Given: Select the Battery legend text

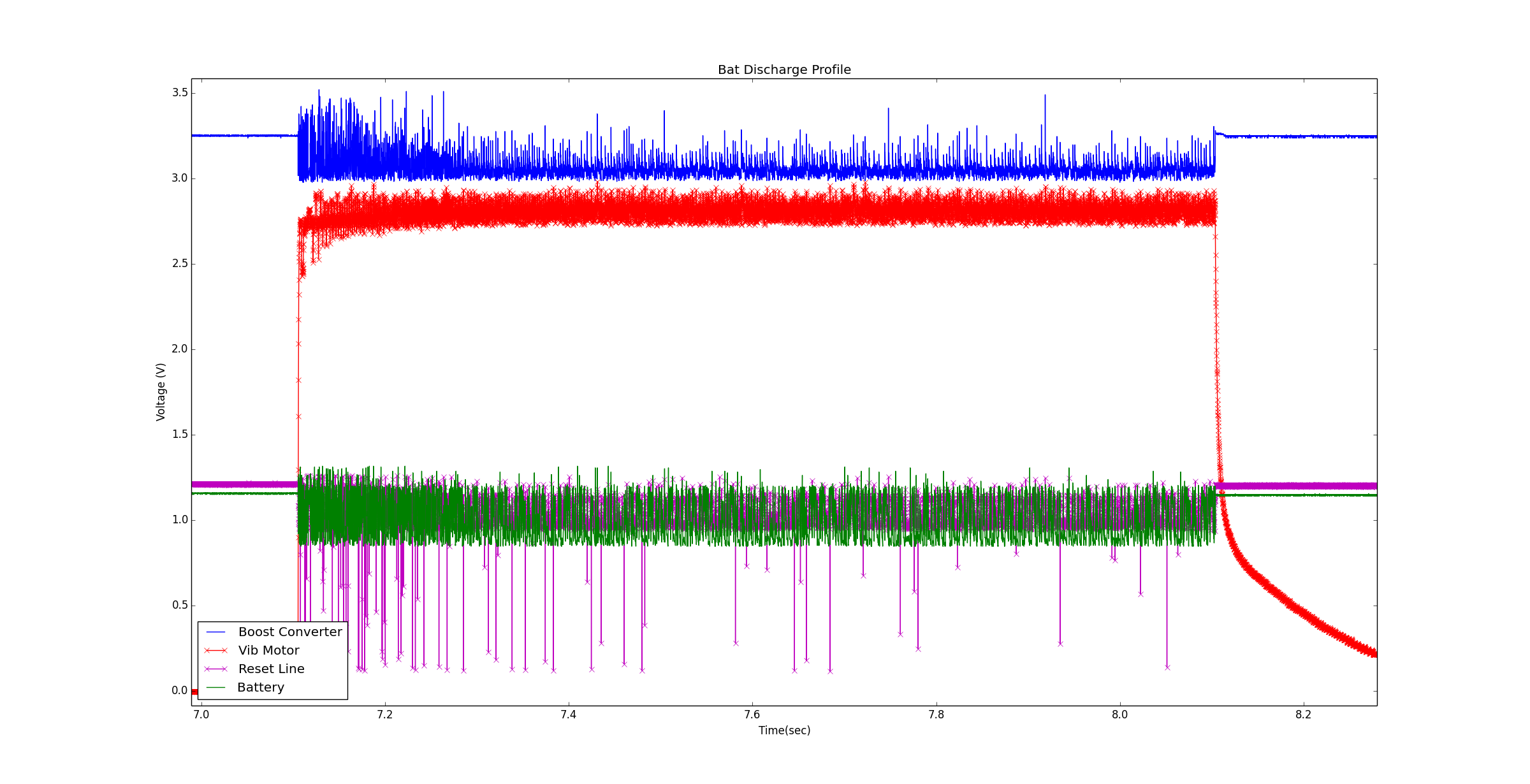Looking at the screenshot, I should [260, 688].
